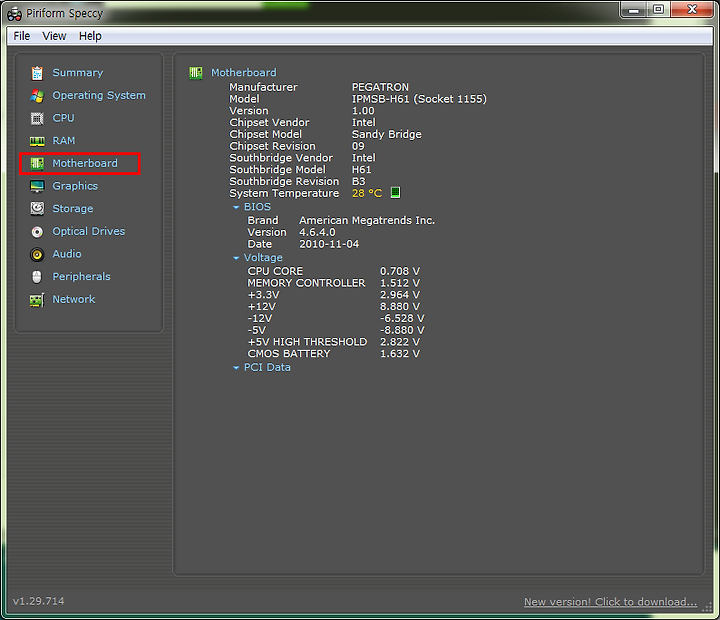
Task: Click the Summary clipboard icon
Action: coord(37,73)
